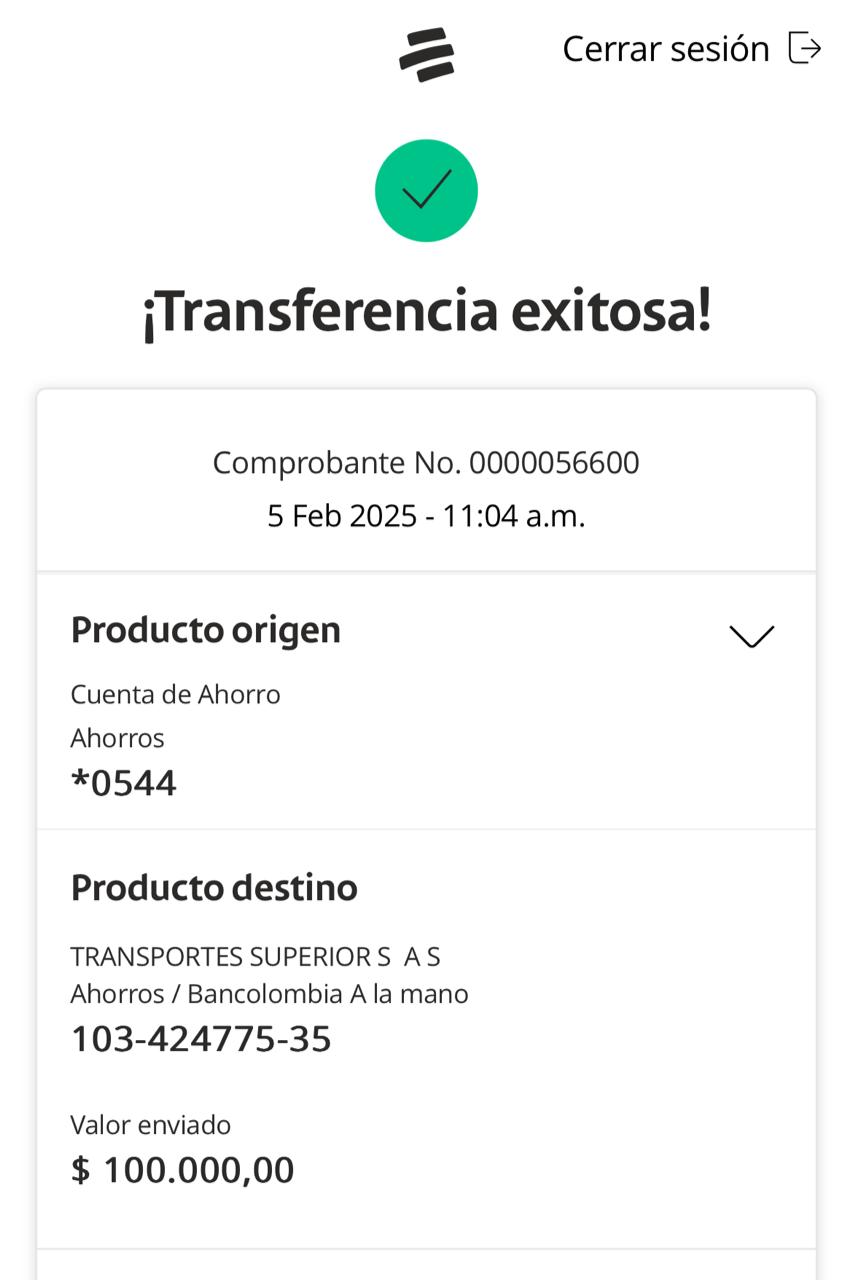This screenshot has width=853, height=1280.
Task: Select the Comprobante No. 0000056600 text
Action: coord(426,463)
